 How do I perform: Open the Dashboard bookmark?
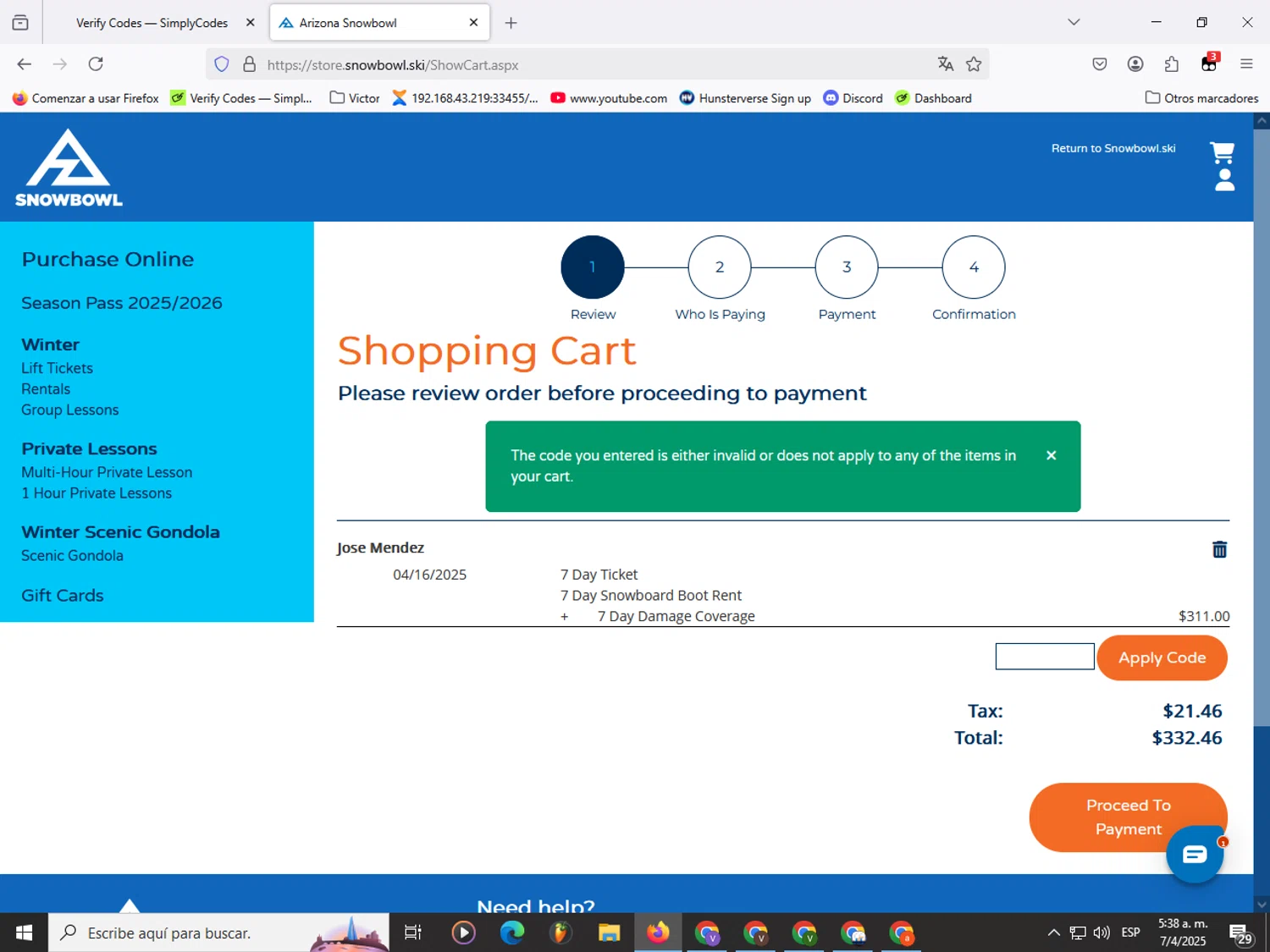(x=933, y=98)
